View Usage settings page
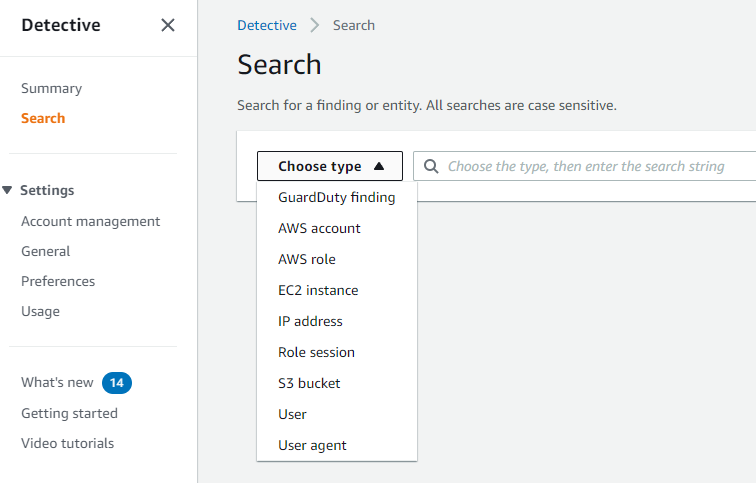This screenshot has height=483, width=756. tap(40, 311)
